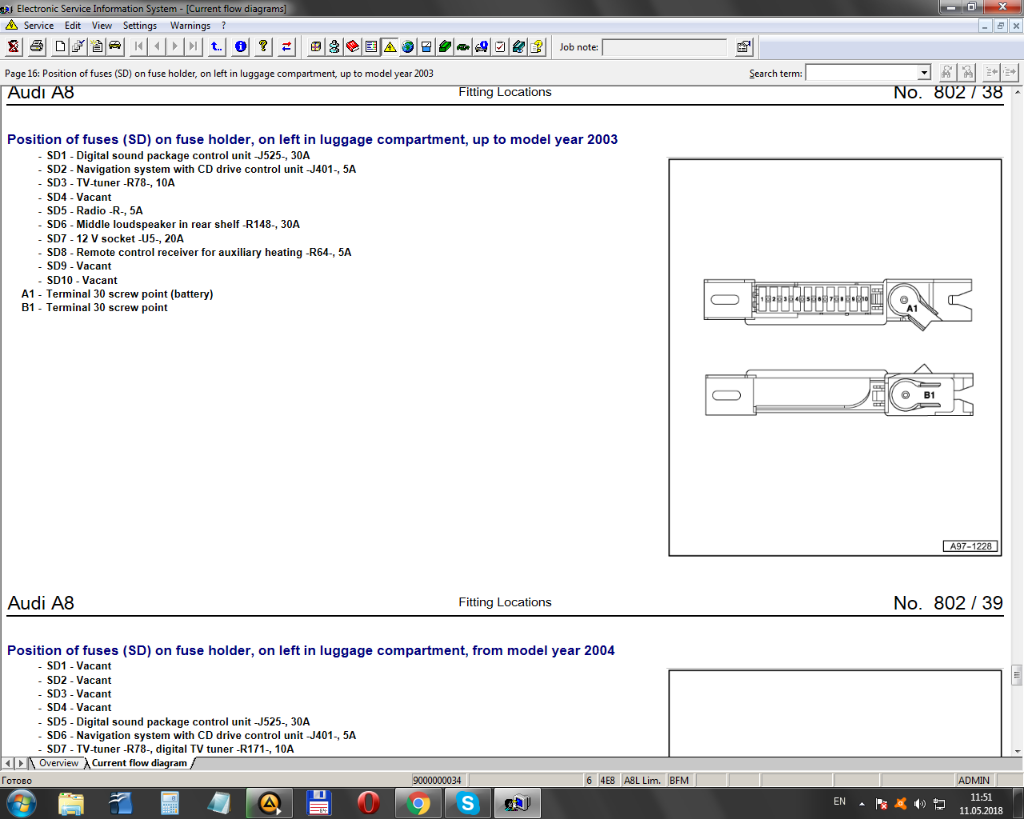Click the globe icon in the toolbar
1024x819 pixels.
click(407, 46)
